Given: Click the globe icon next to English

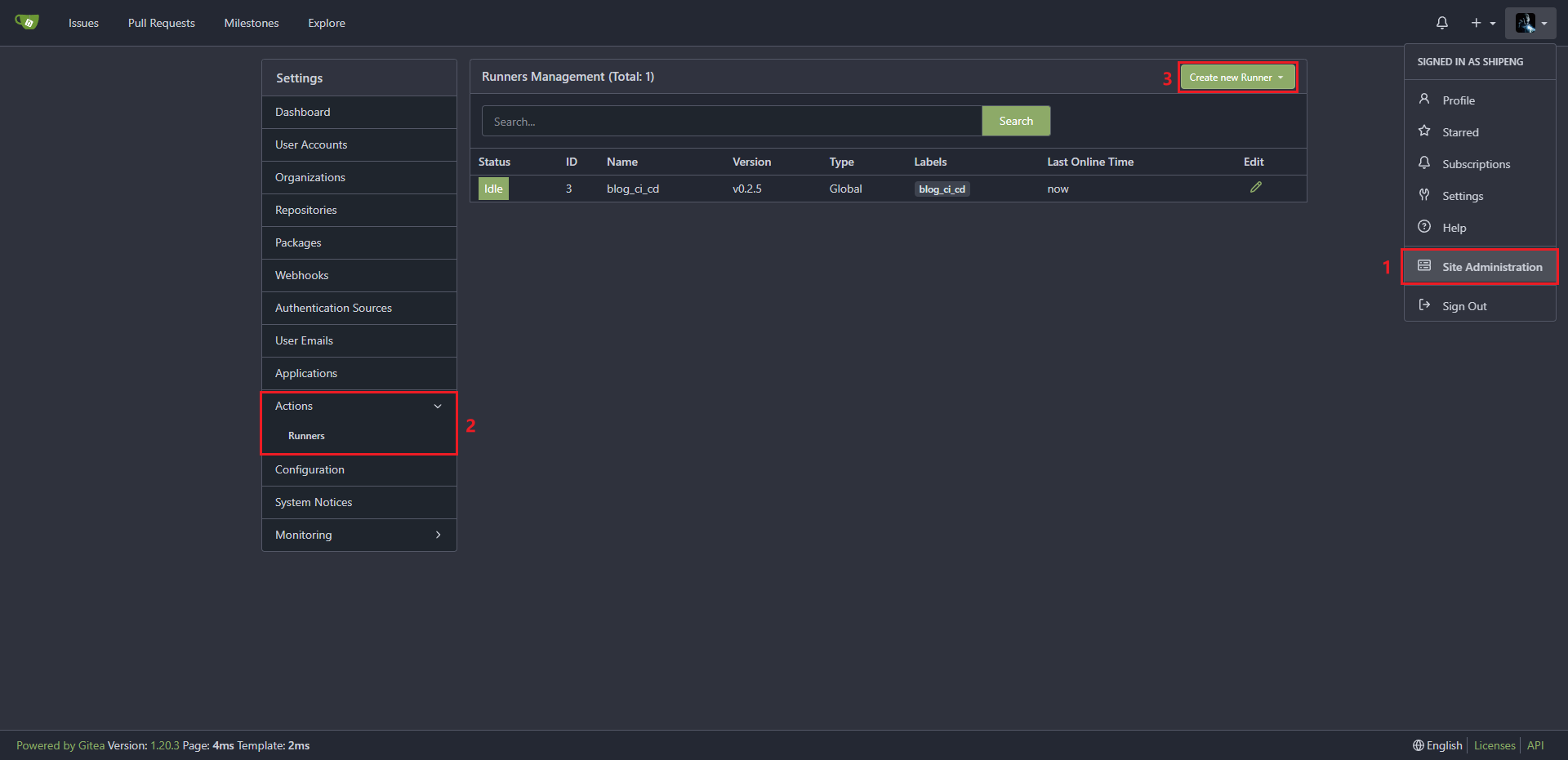Looking at the screenshot, I should [1419, 745].
